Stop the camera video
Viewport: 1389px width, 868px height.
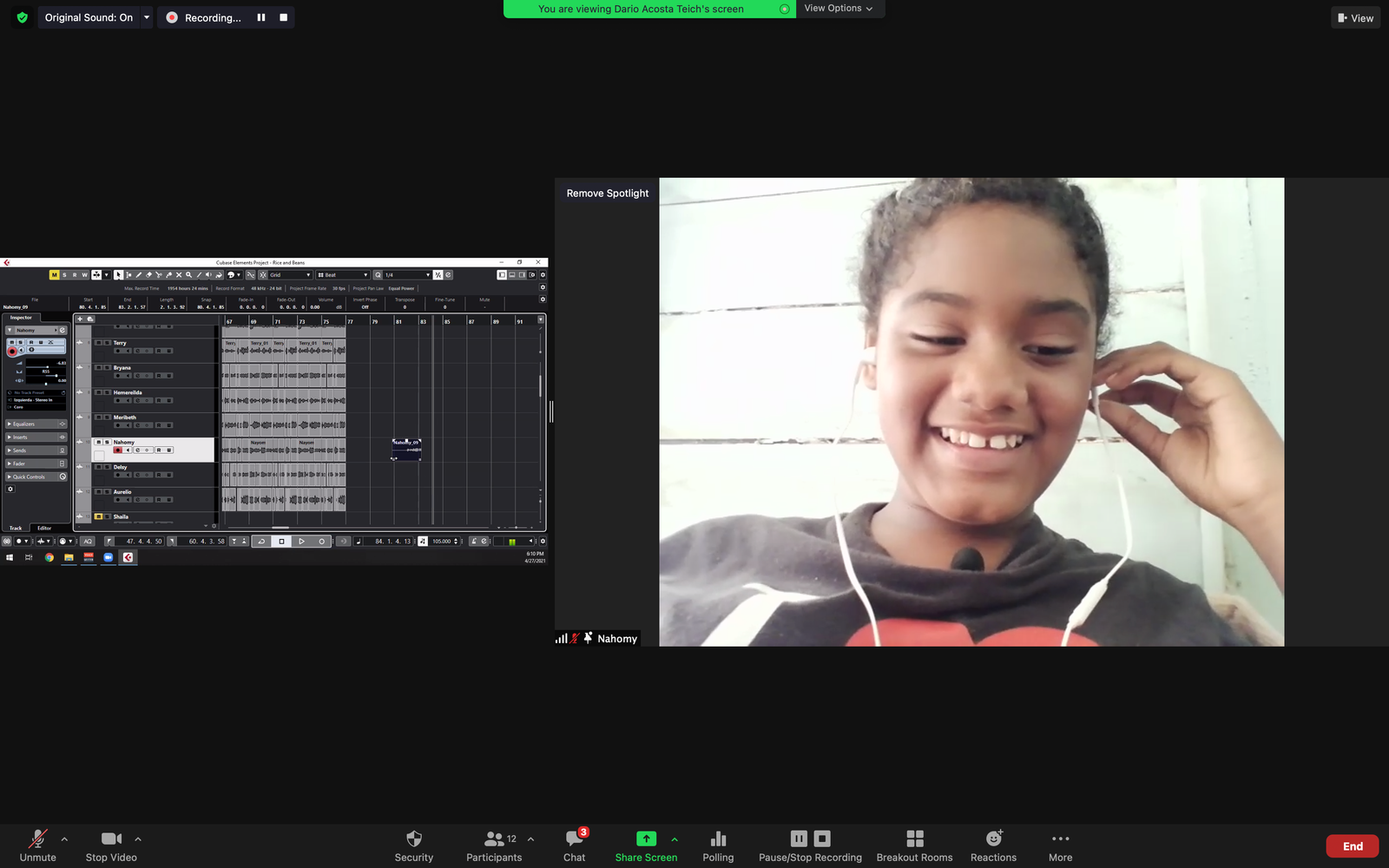pyautogui.click(x=111, y=838)
